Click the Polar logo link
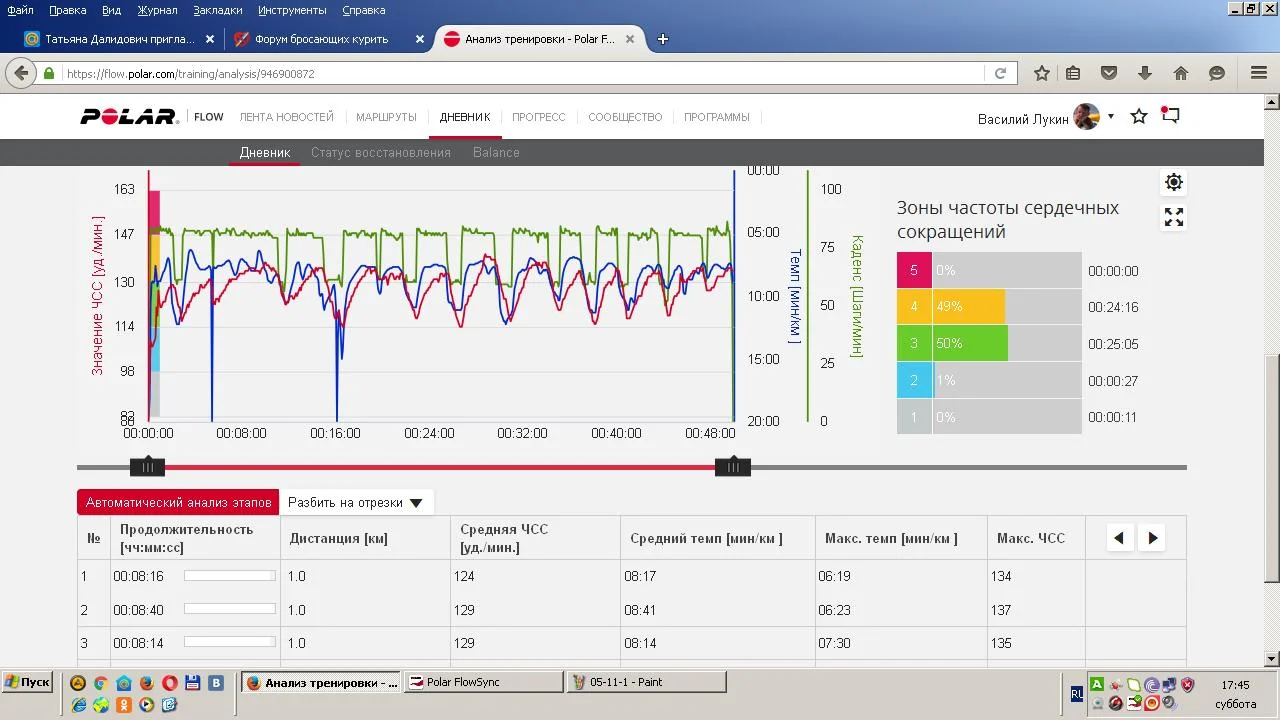Screen dimensions: 1280x720 129,117
